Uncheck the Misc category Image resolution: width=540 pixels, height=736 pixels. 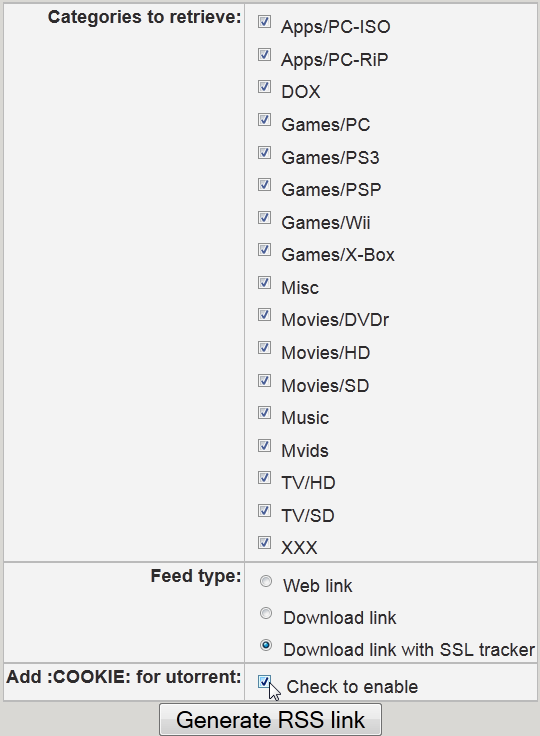click(x=264, y=283)
